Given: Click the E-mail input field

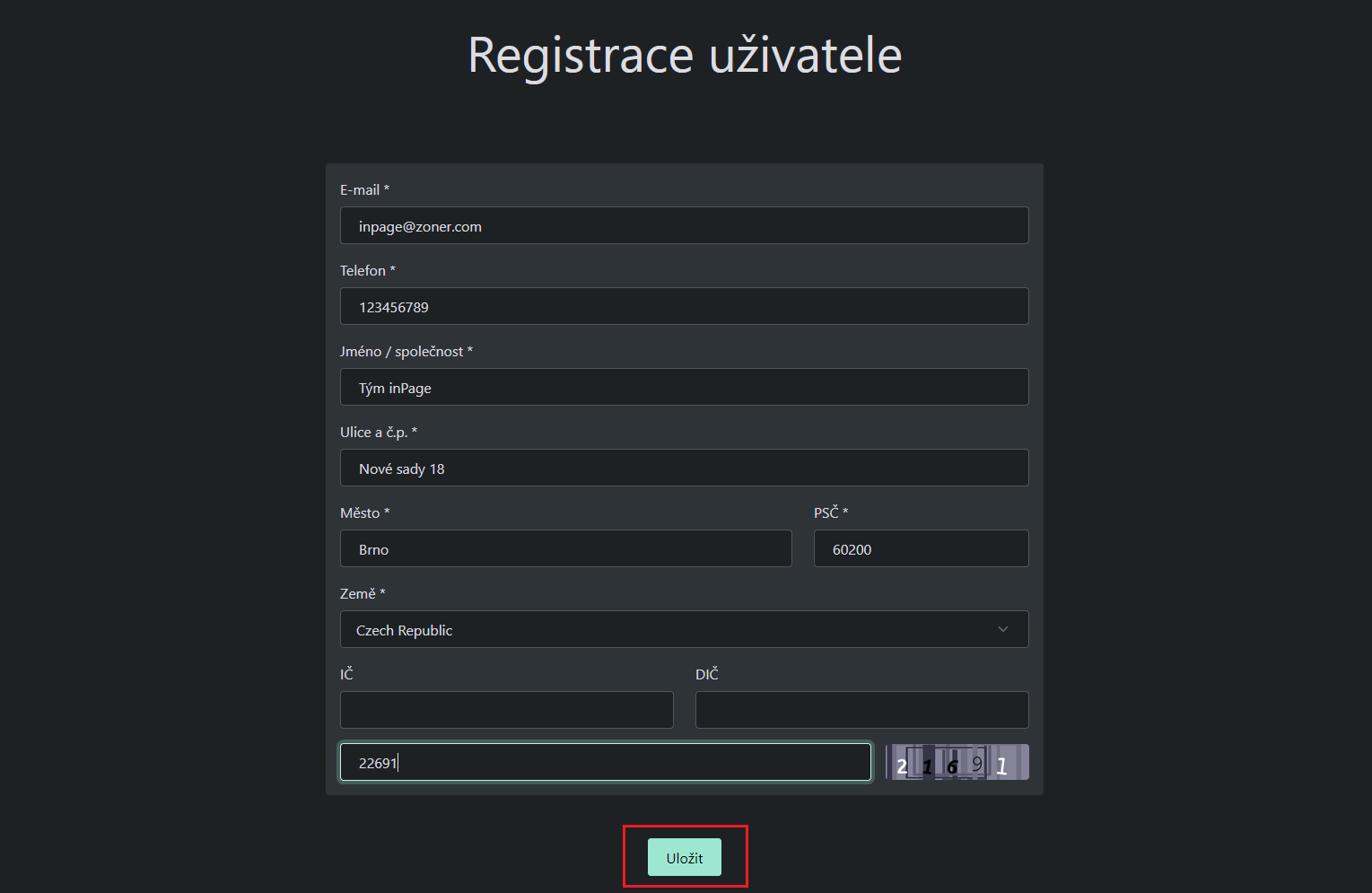Looking at the screenshot, I should [684, 226].
